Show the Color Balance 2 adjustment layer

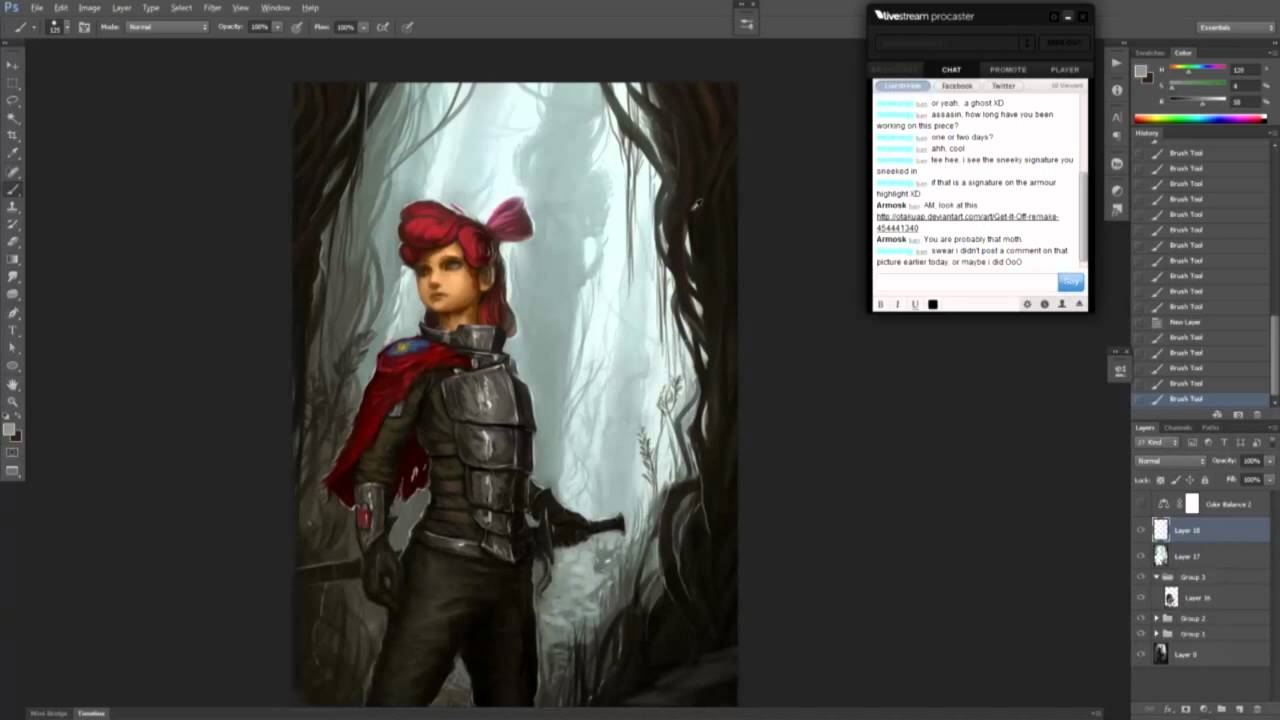pyautogui.click(x=1141, y=504)
